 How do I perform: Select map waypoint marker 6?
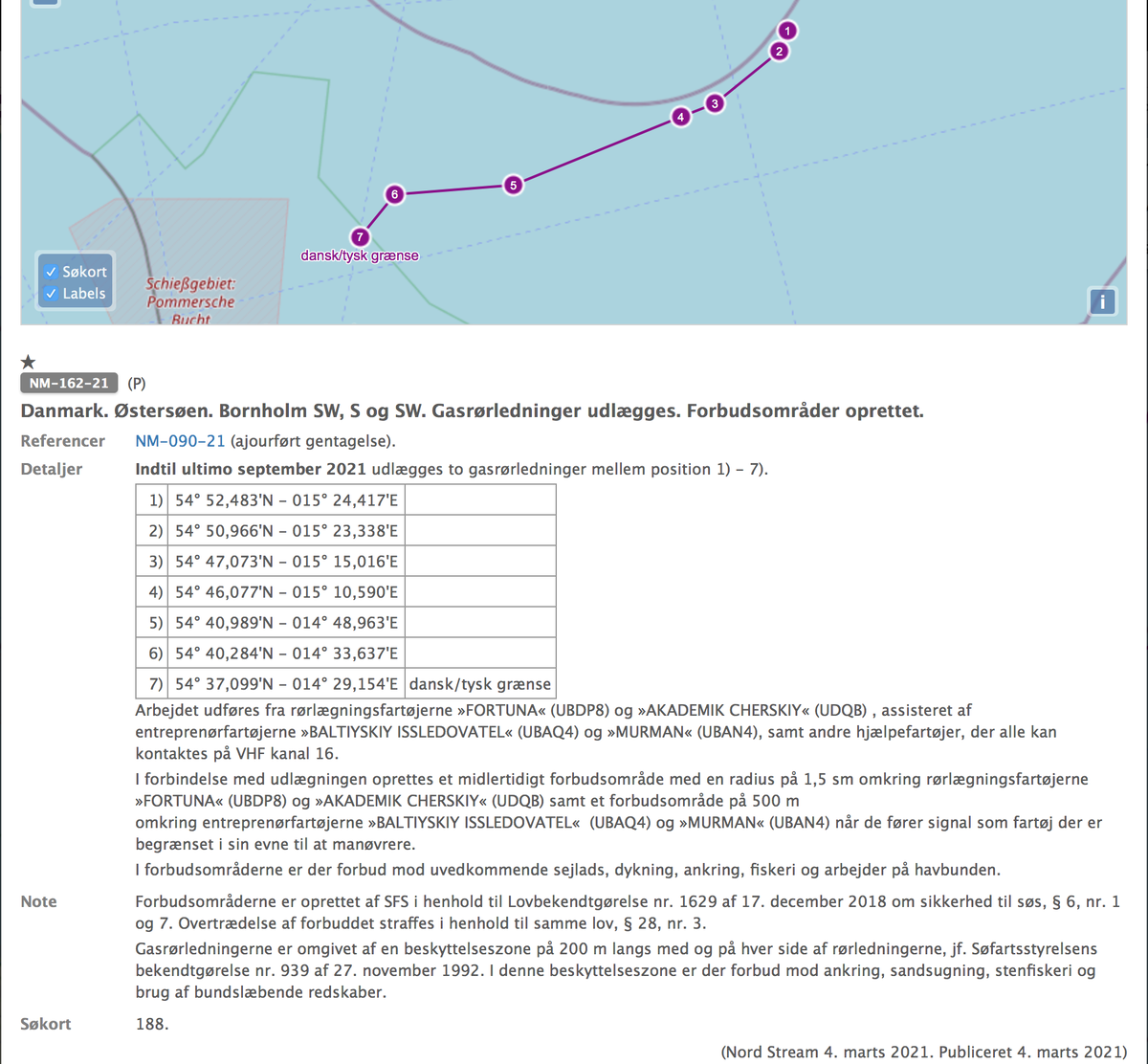(394, 194)
